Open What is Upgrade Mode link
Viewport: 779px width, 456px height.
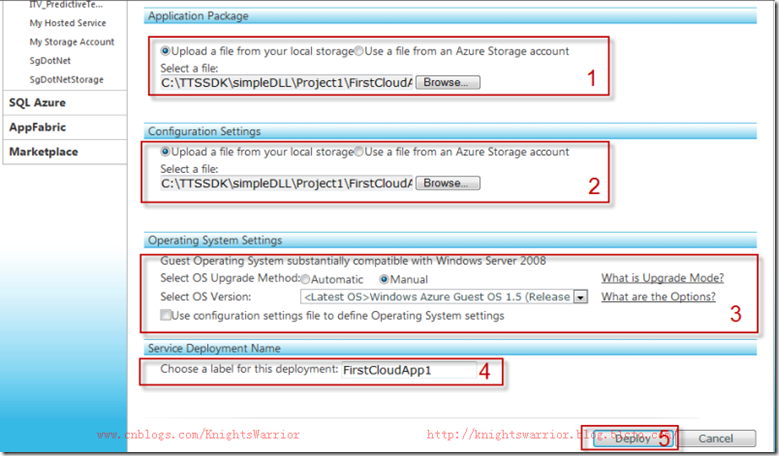point(662,278)
